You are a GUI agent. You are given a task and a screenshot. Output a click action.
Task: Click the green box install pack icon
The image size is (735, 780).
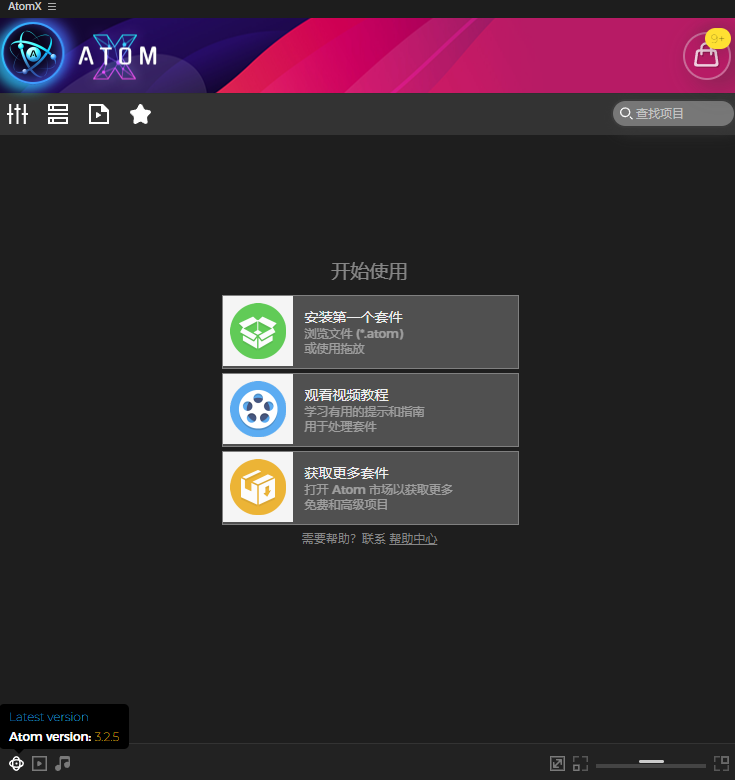(x=258, y=331)
